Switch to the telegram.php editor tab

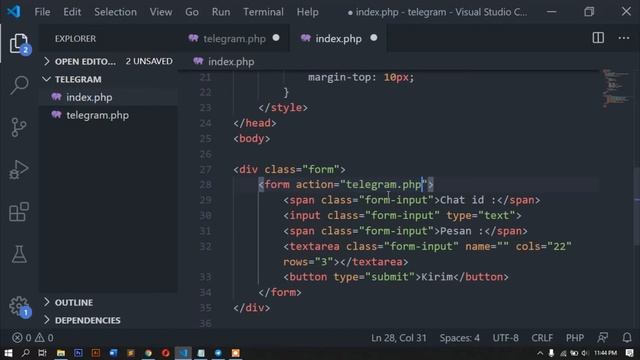tap(234, 38)
